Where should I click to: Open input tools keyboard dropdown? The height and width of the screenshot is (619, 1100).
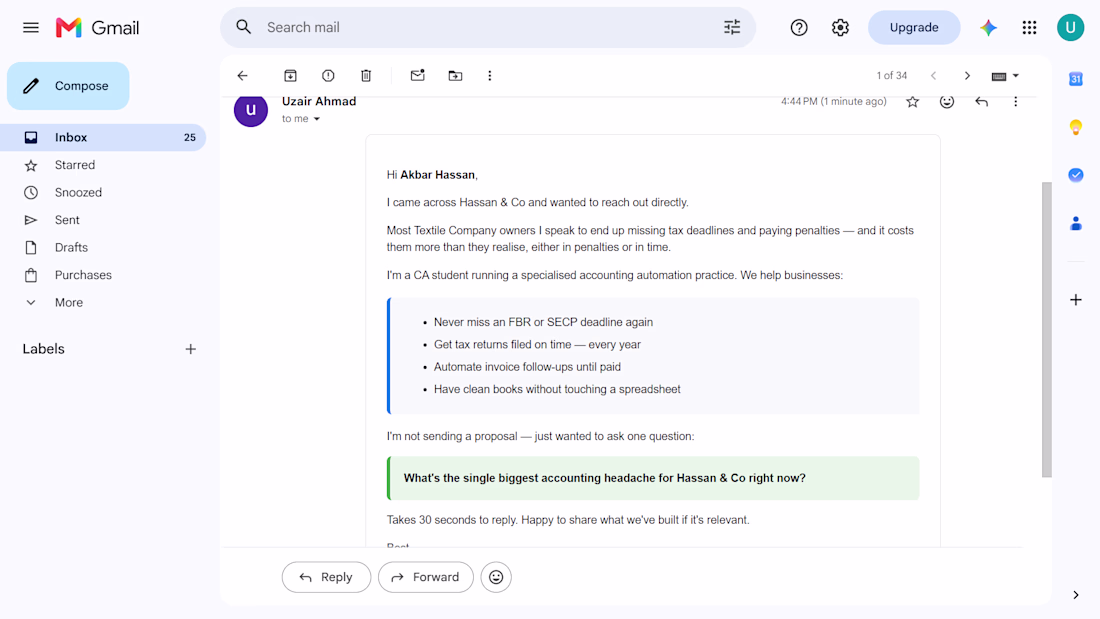pos(1005,76)
